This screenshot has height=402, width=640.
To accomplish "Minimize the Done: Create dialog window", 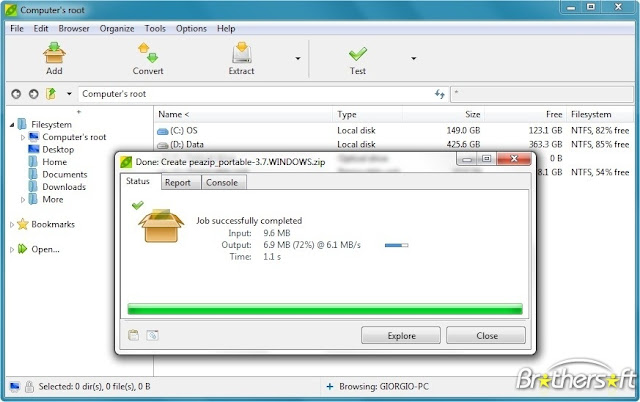I will pos(467,159).
